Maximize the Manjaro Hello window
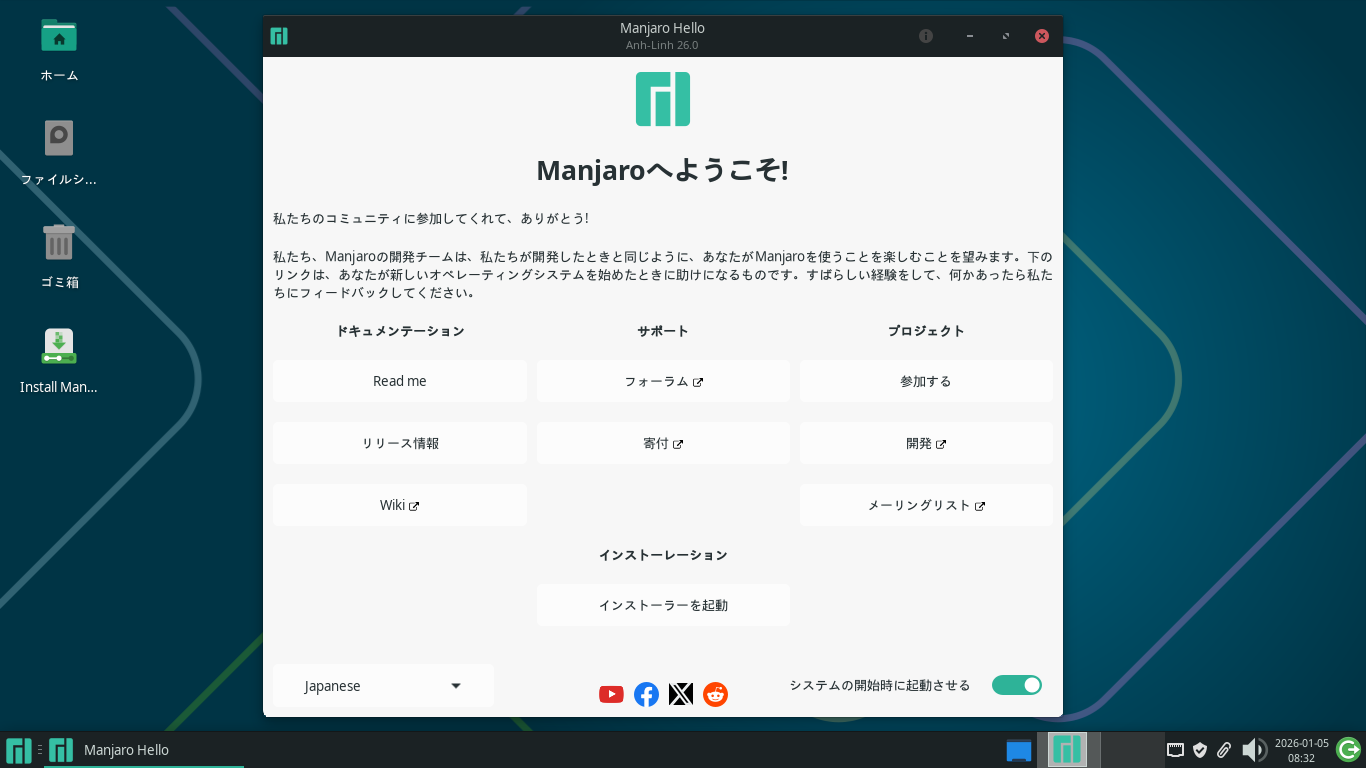1366x768 pixels. click(1006, 36)
